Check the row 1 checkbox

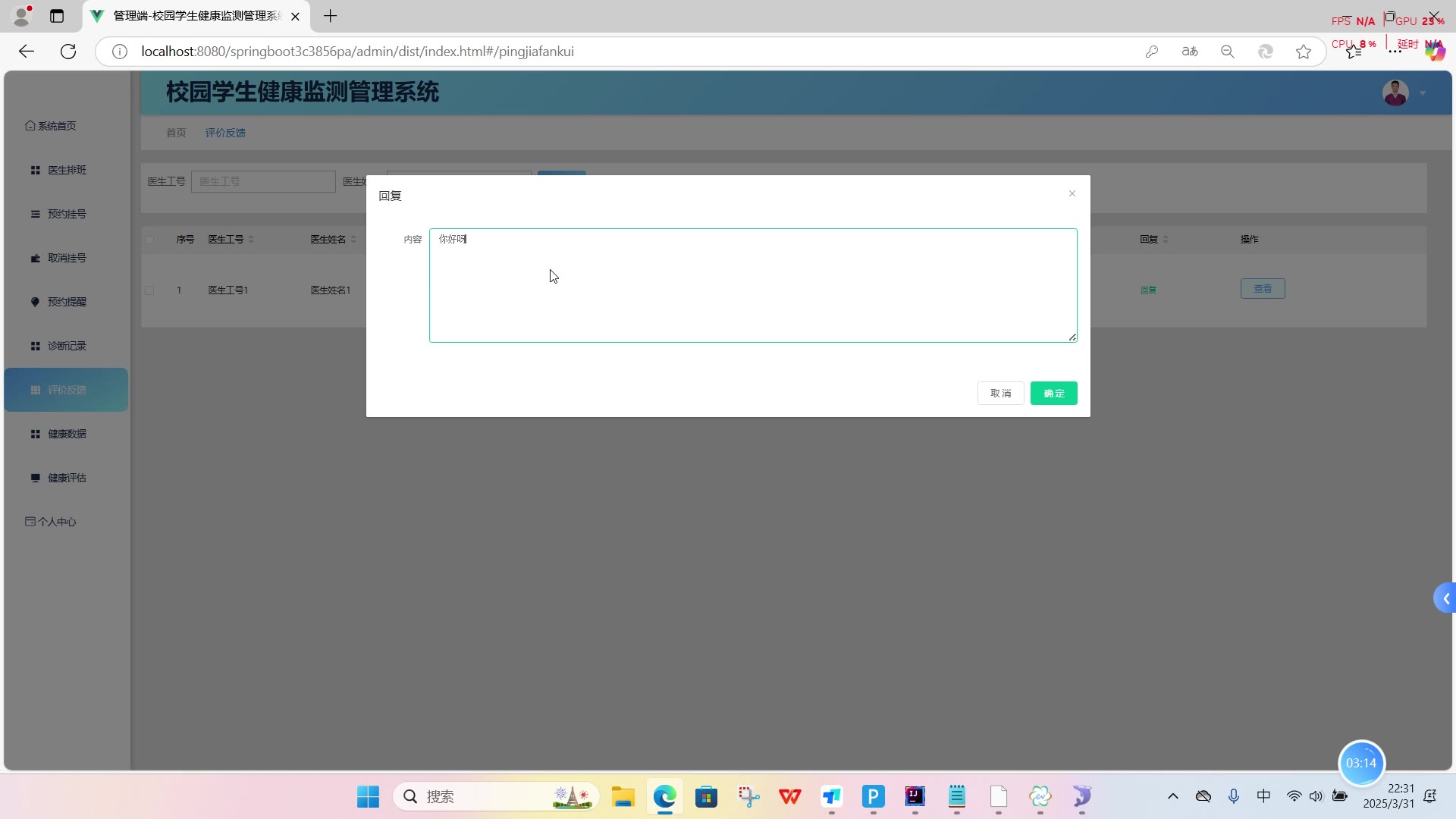coord(149,290)
